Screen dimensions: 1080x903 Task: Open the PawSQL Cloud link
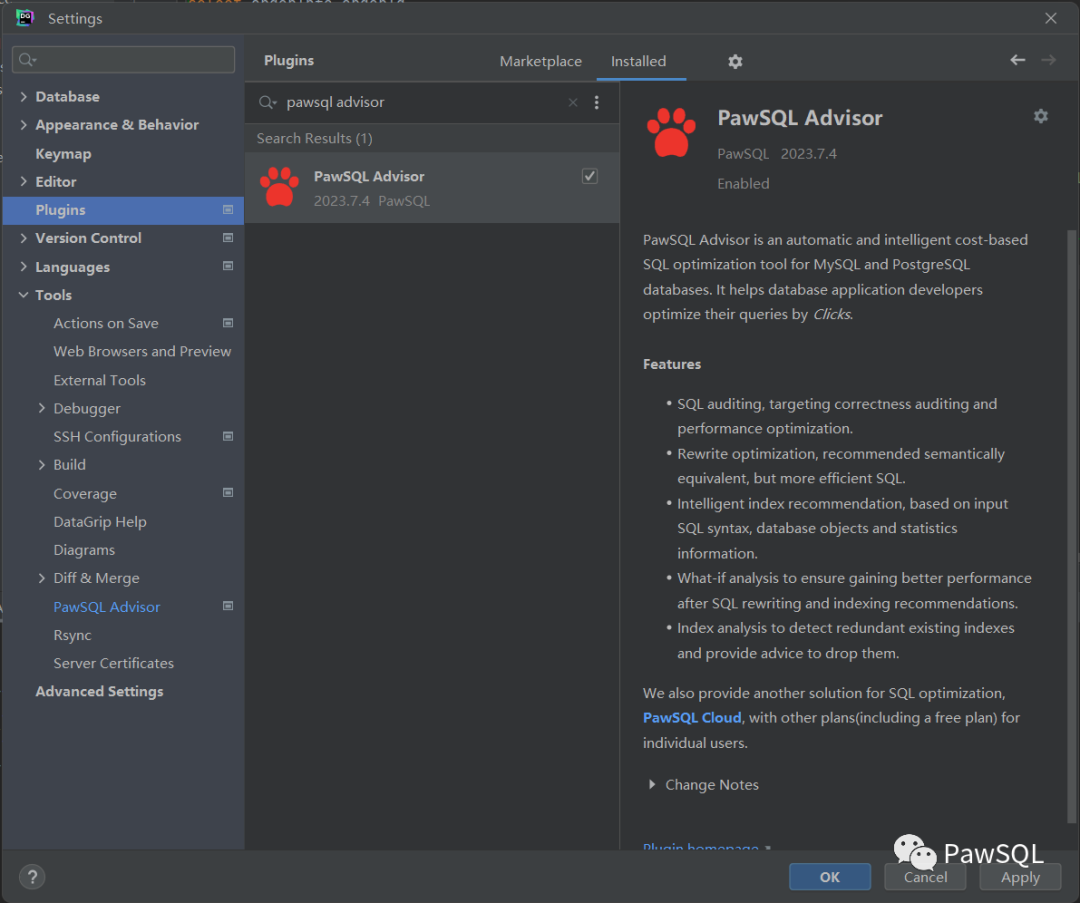(x=692, y=718)
